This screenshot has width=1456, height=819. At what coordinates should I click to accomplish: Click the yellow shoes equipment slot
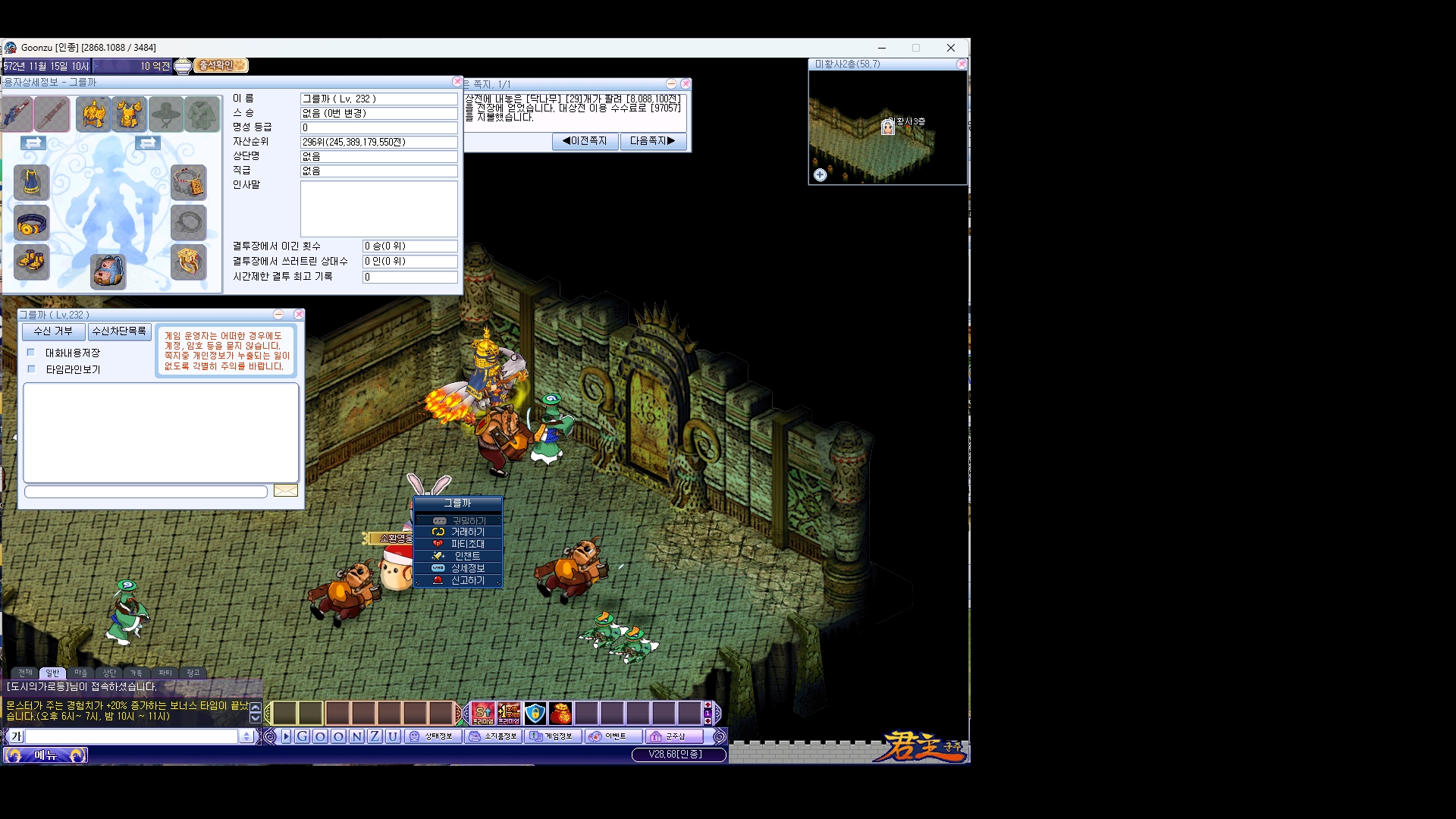(x=32, y=262)
